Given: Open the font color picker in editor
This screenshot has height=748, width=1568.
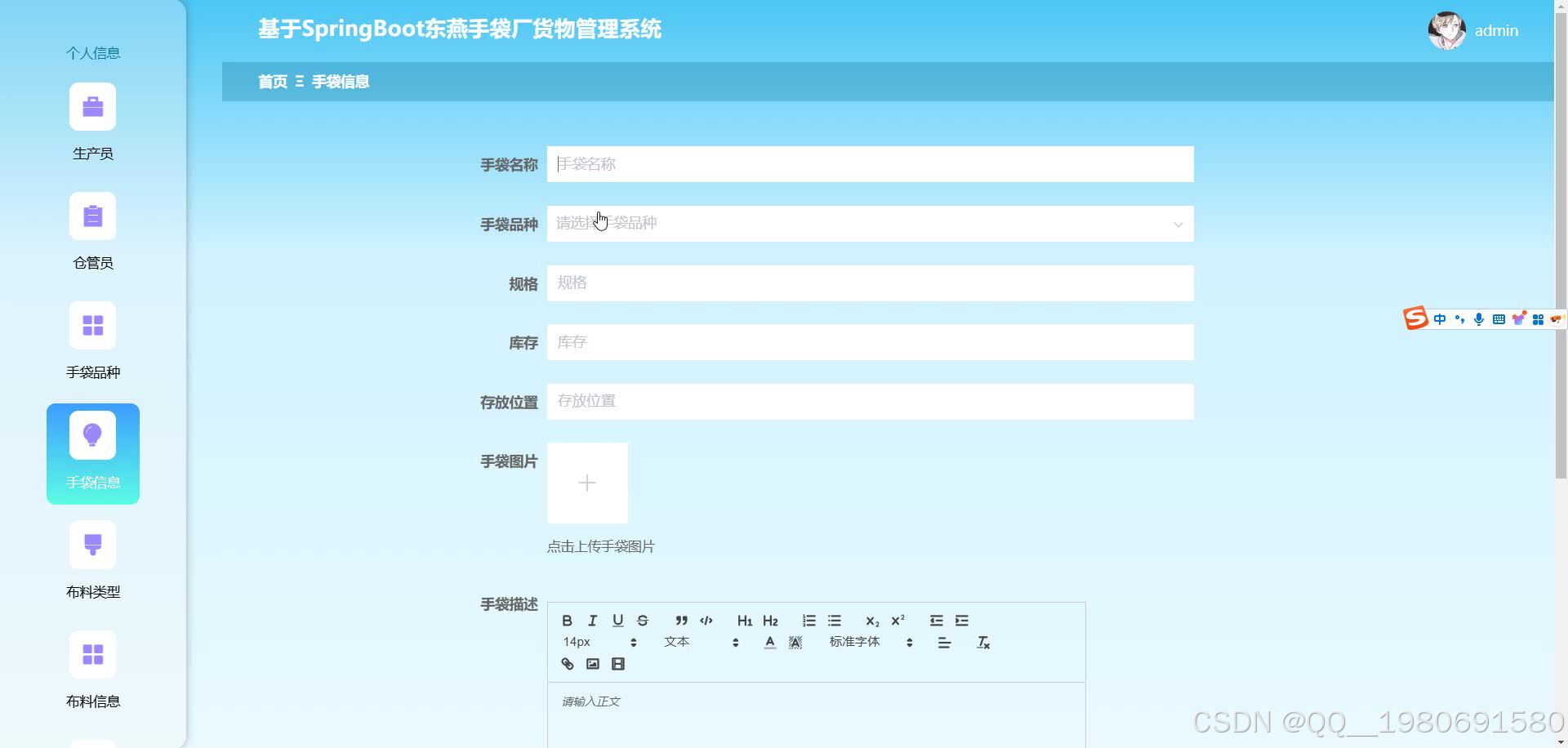Looking at the screenshot, I should (x=768, y=643).
